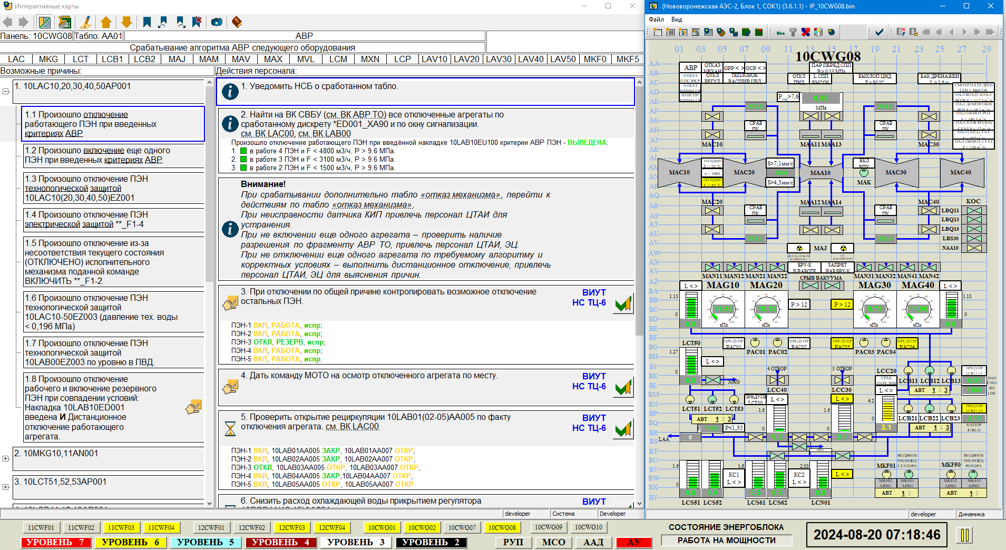Select cause 1.7 защита по уровню в ПВД

click(x=113, y=352)
